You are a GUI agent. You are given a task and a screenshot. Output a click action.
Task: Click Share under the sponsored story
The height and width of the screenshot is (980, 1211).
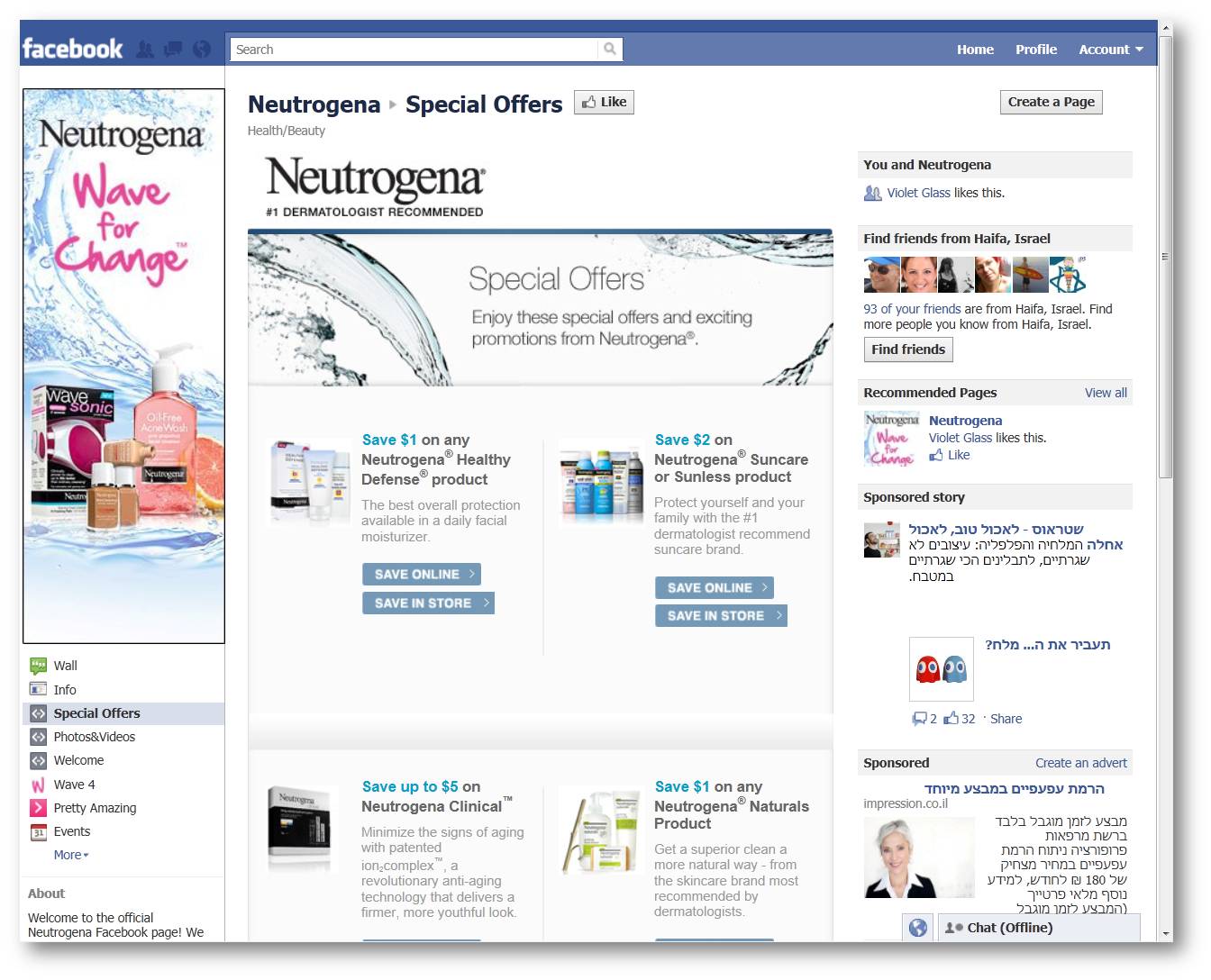click(x=1006, y=719)
